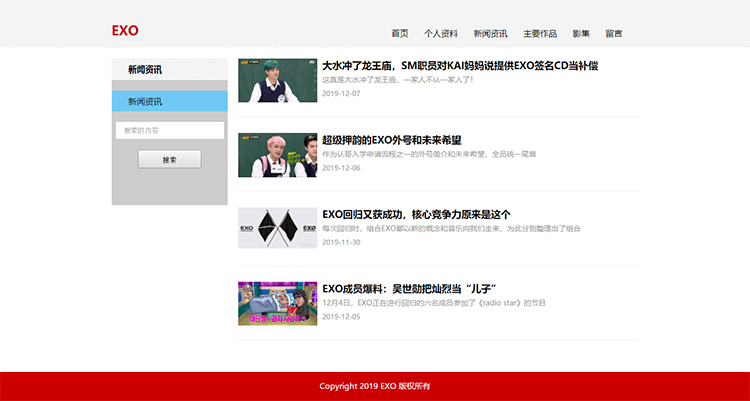The width and height of the screenshot is (750, 401).
Task: Open thumbnail of the 吴世勋 article
Action: pos(276,303)
